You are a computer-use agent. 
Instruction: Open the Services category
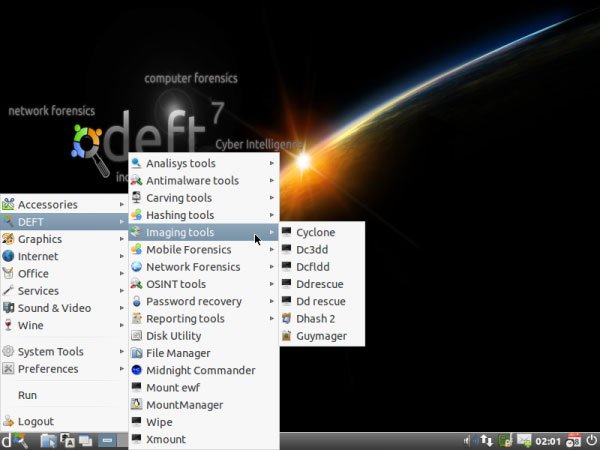[64, 290]
